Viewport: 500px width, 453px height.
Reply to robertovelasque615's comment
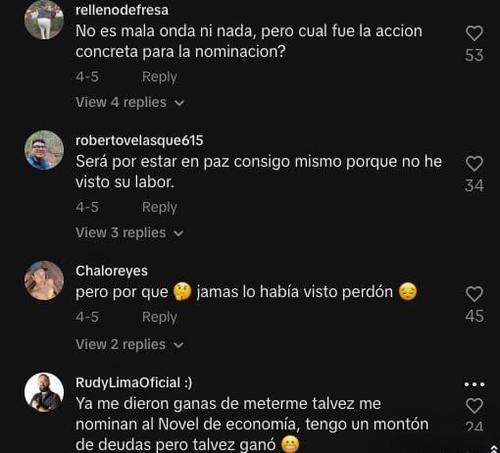(x=159, y=207)
